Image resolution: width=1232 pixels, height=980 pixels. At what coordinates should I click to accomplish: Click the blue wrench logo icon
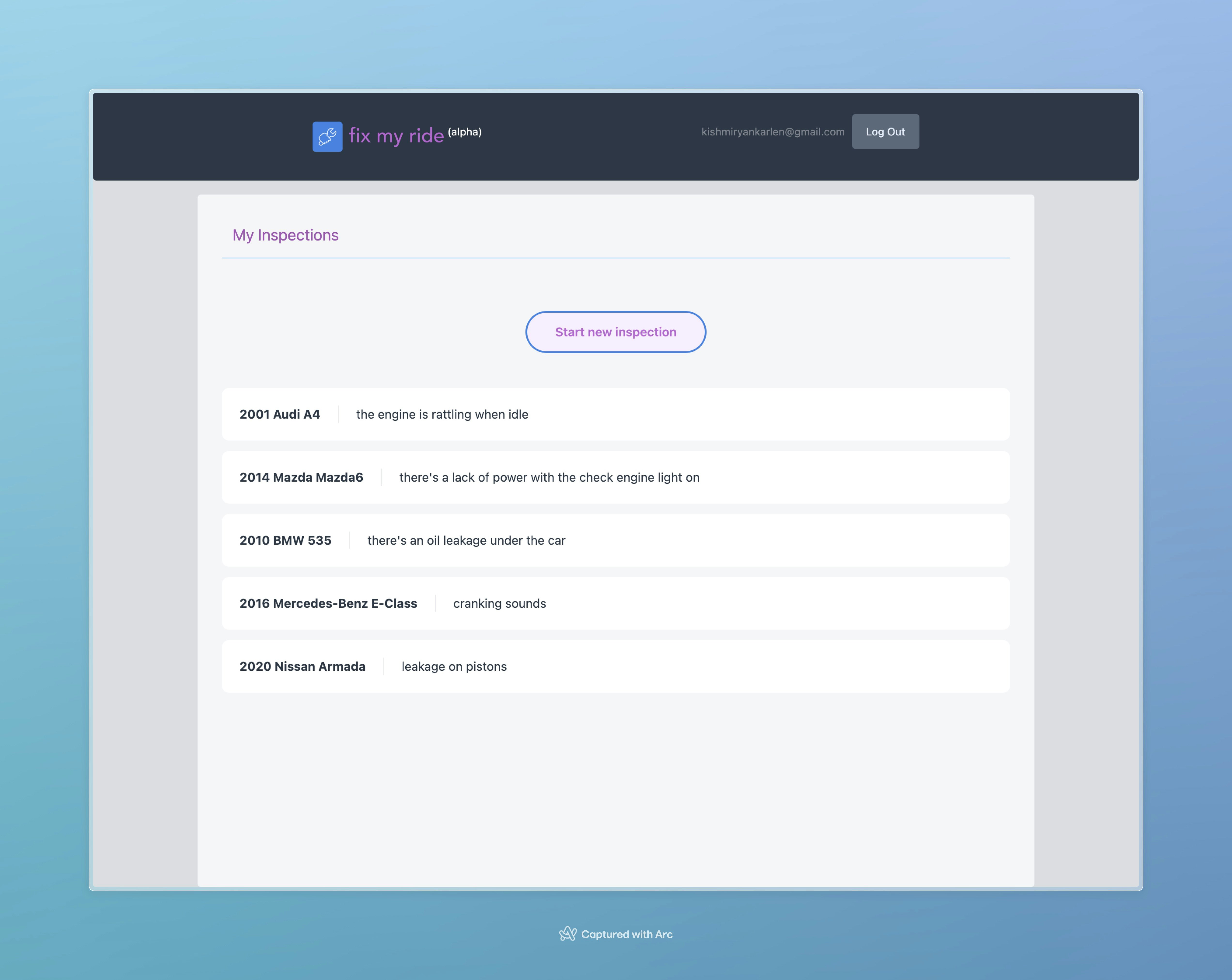(x=327, y=137)
